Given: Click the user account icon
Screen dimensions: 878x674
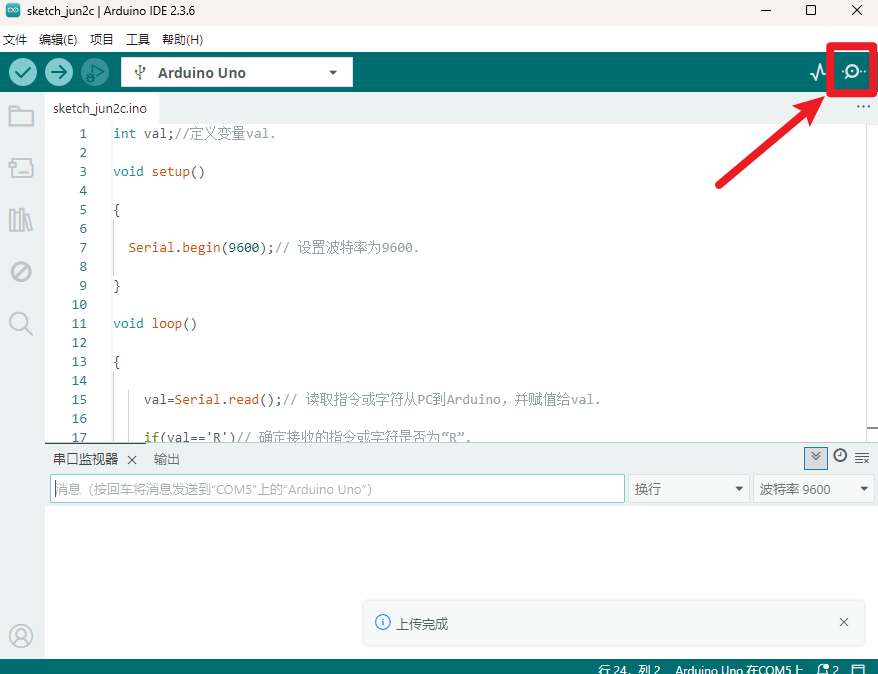Looking at the screenshot, I should [21, 636].
